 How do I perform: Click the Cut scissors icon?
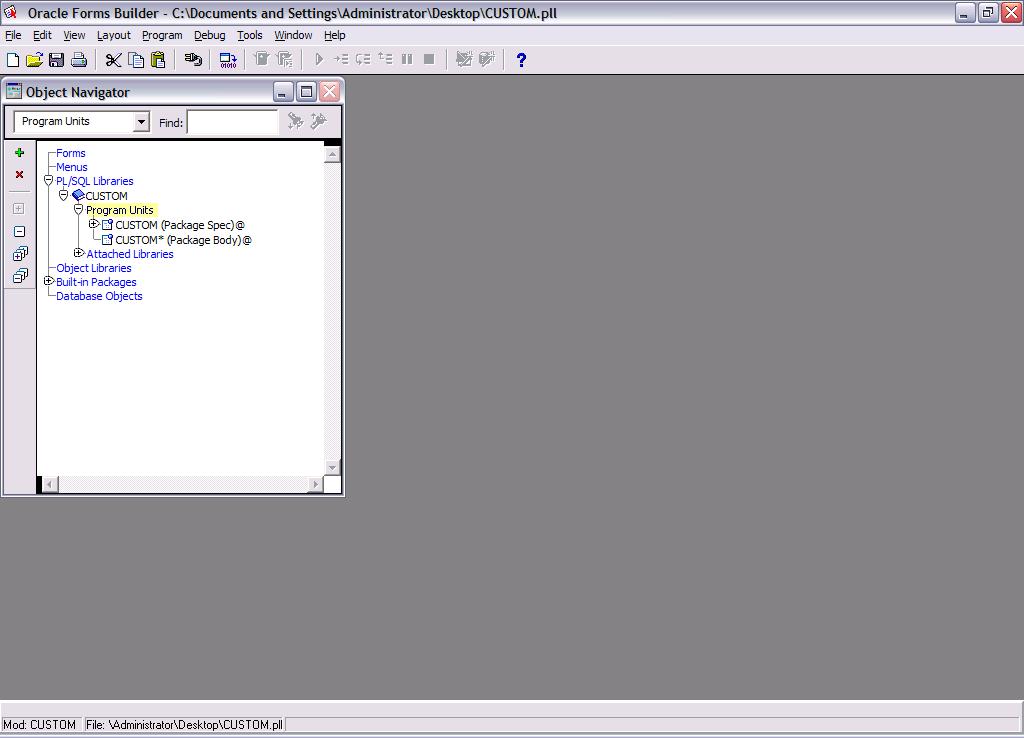(114, 60)
